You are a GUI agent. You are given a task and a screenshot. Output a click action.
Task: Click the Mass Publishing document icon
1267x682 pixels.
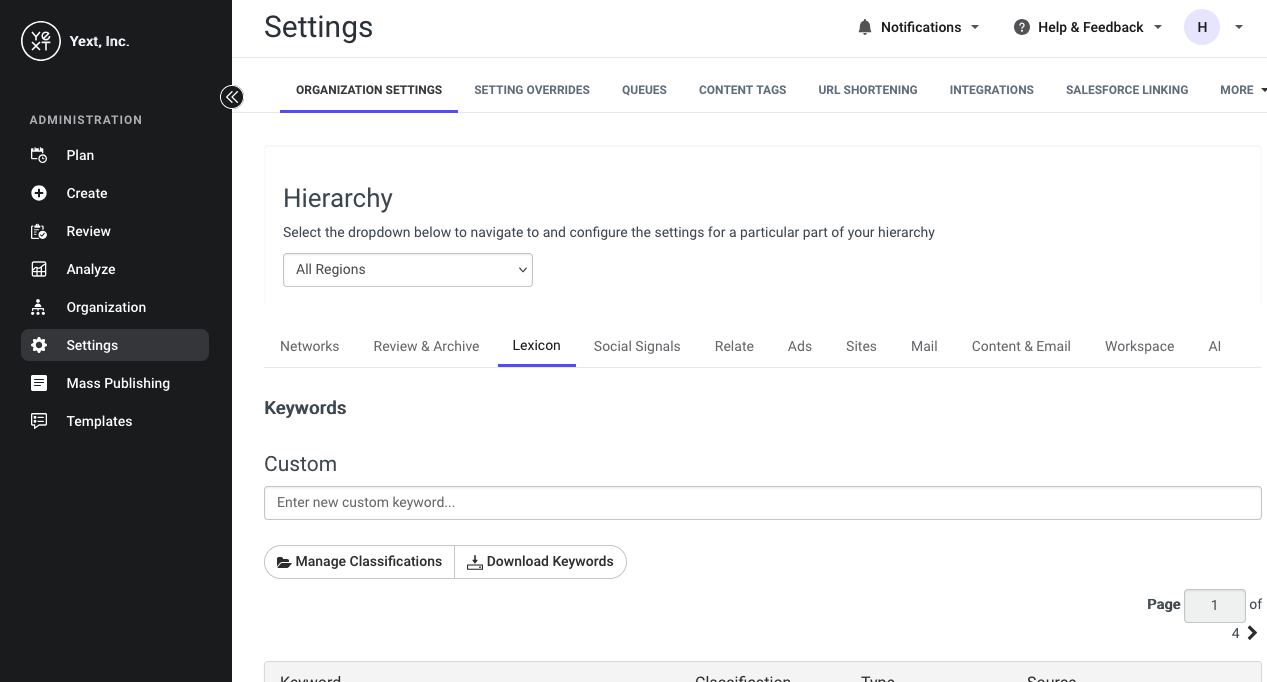pyautogui.click(x=39, y=383)
